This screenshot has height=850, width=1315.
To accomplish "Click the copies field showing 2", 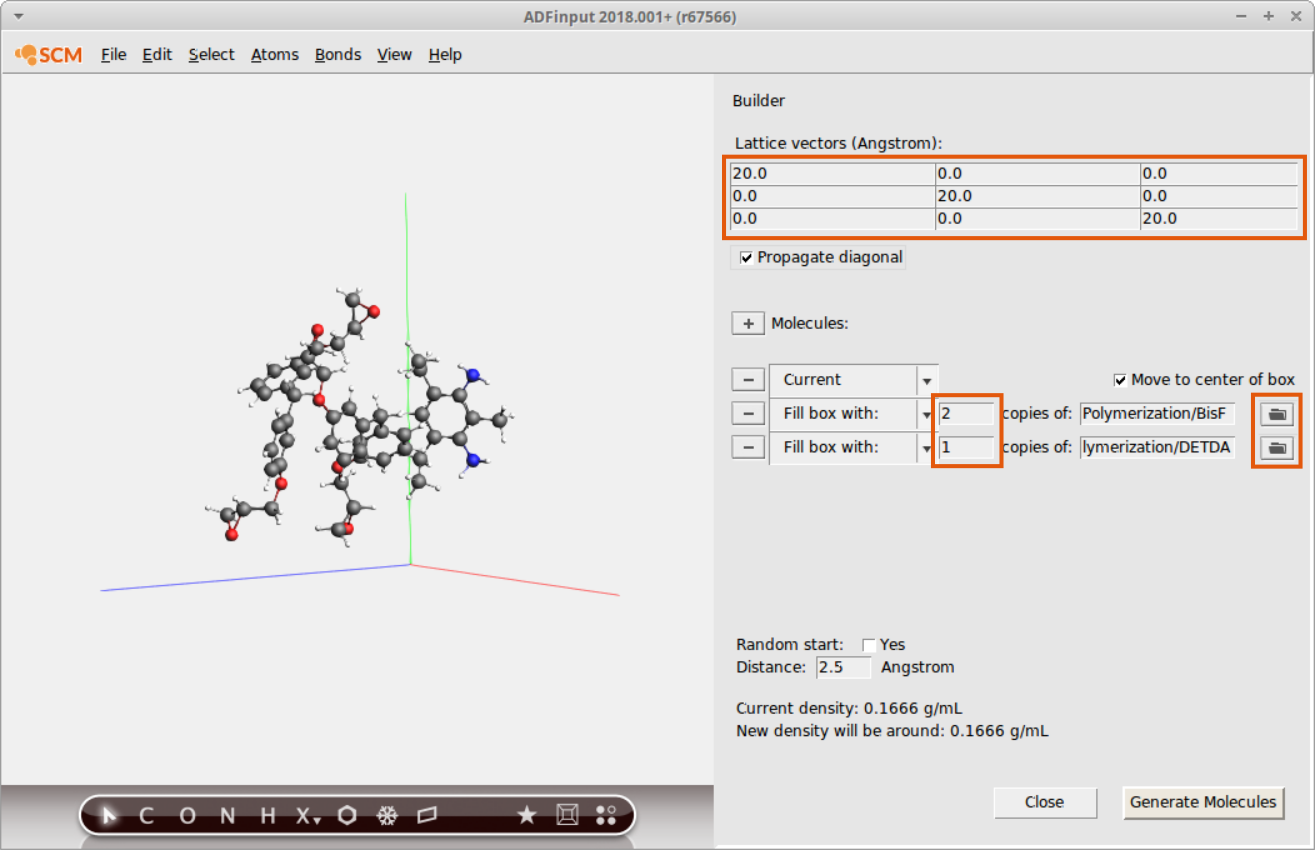I will (x=966, y=413).
